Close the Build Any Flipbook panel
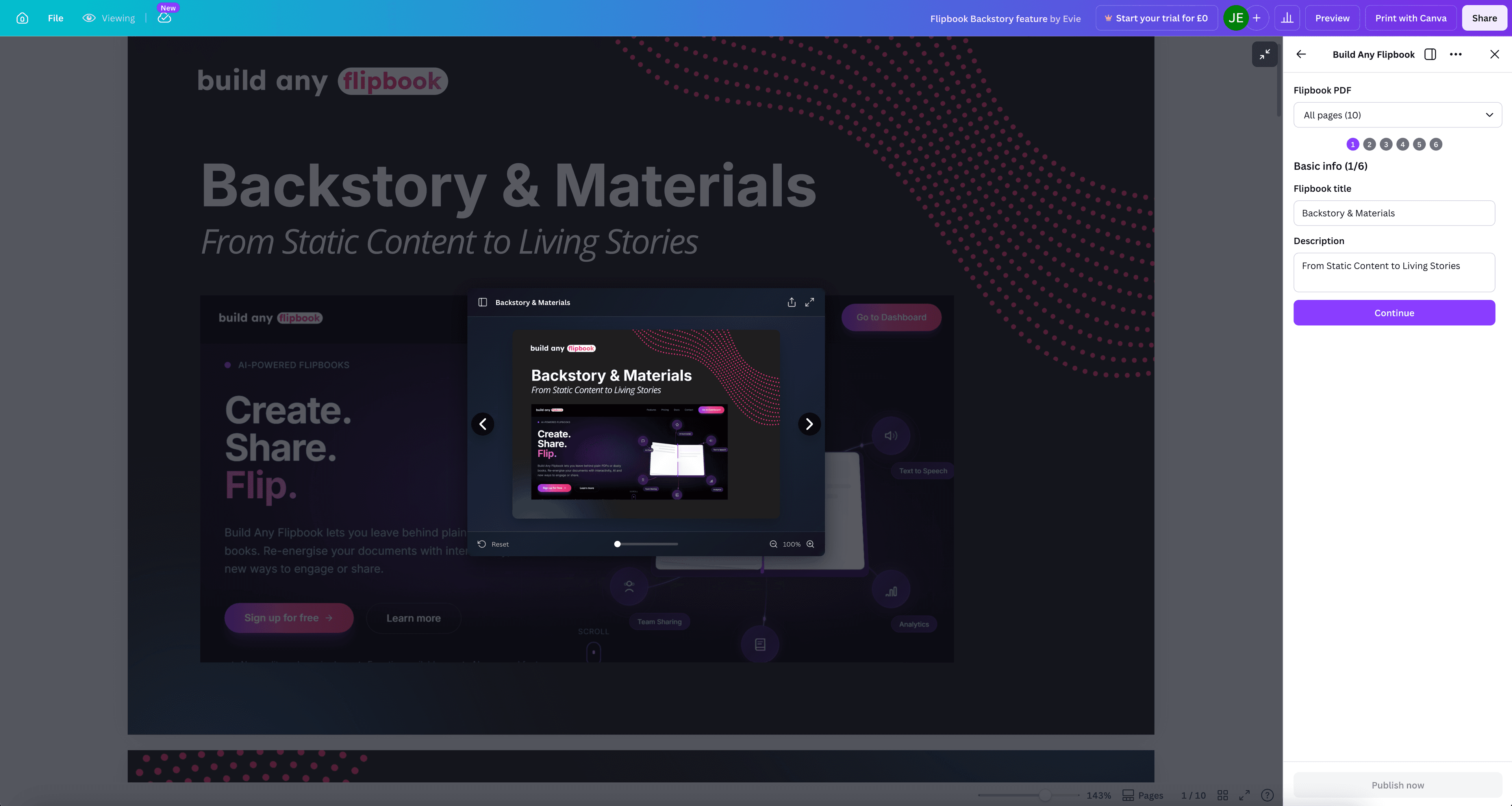The image size is (1512, 806). tap(1494, 54)
